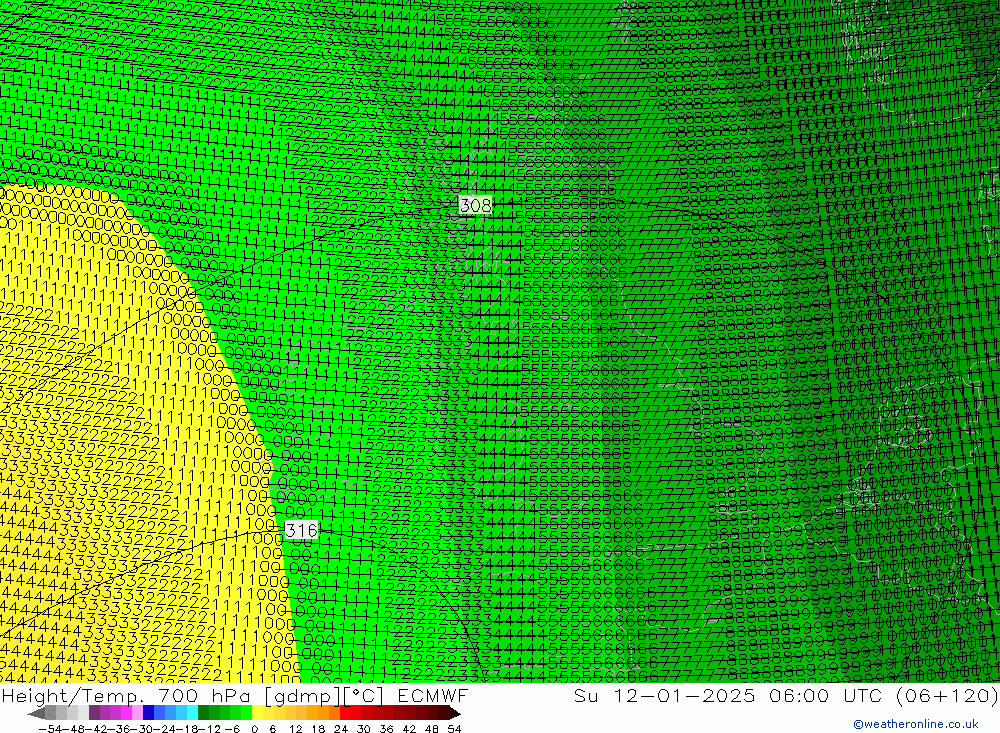
Task: Pick the dark blue swatch in legend
Action: 149,713
